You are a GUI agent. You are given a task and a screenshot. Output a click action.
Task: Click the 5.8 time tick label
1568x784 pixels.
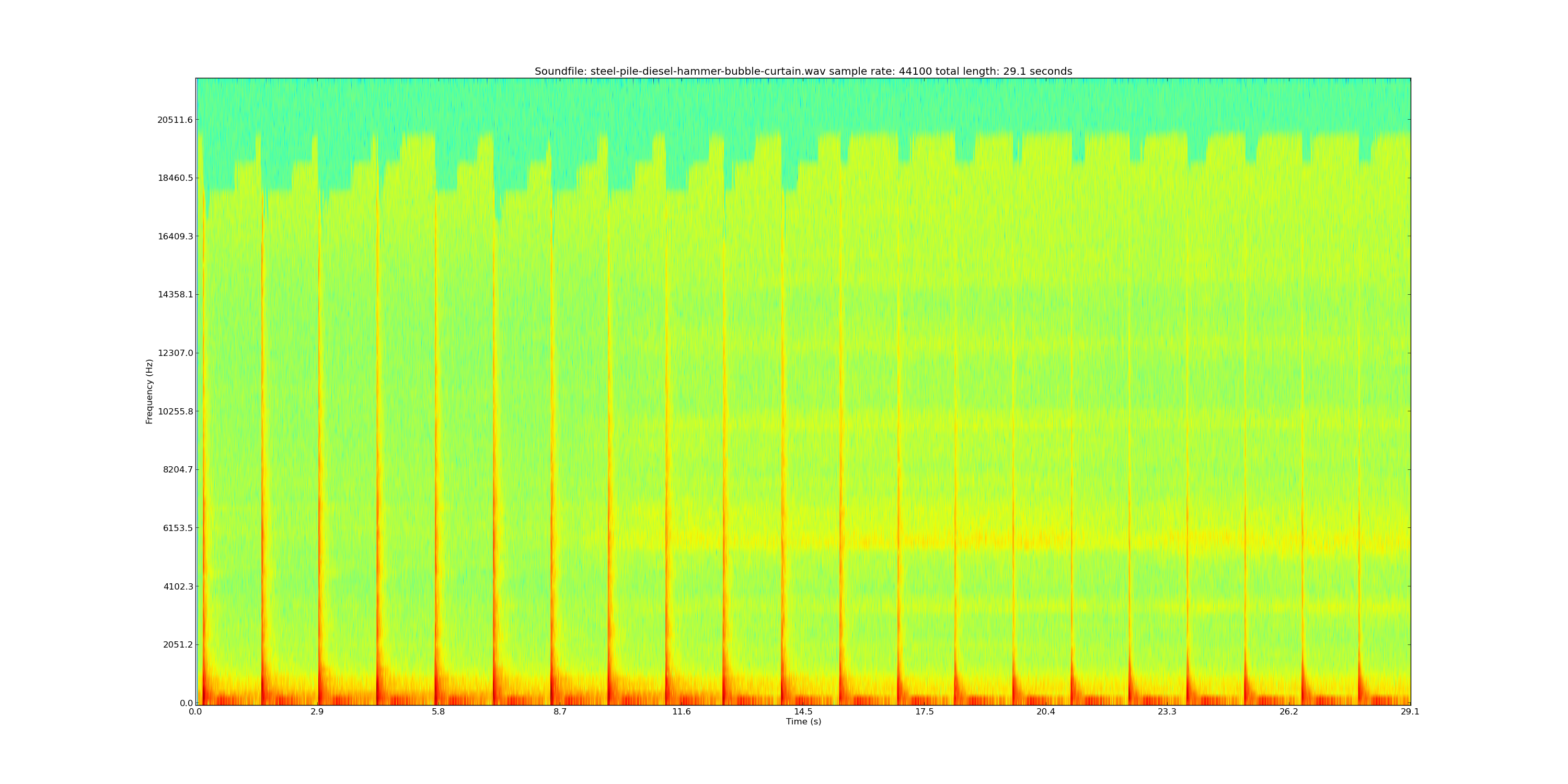click(x=439, y=711)
